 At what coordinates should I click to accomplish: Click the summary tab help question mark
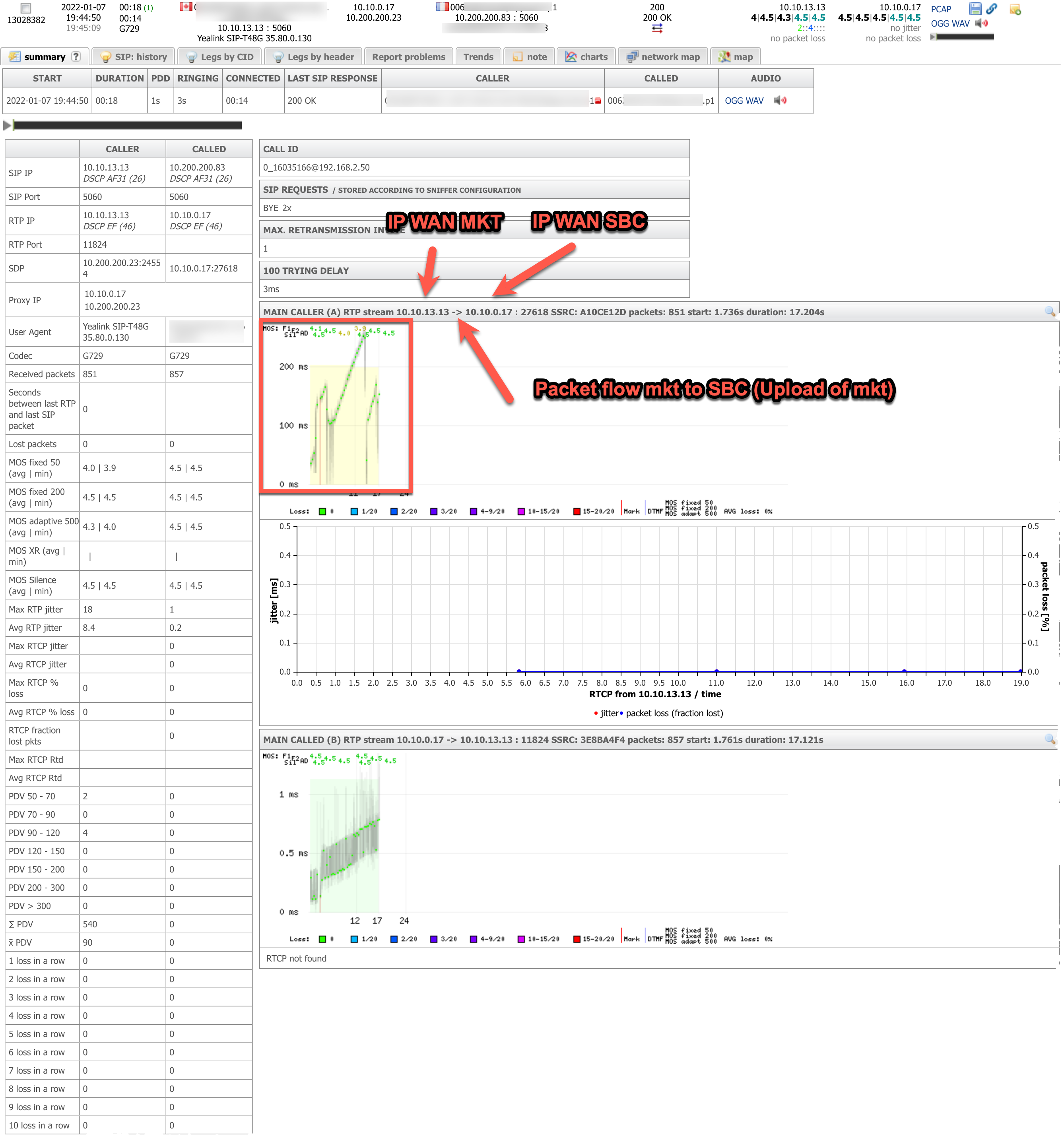[76, 57]
